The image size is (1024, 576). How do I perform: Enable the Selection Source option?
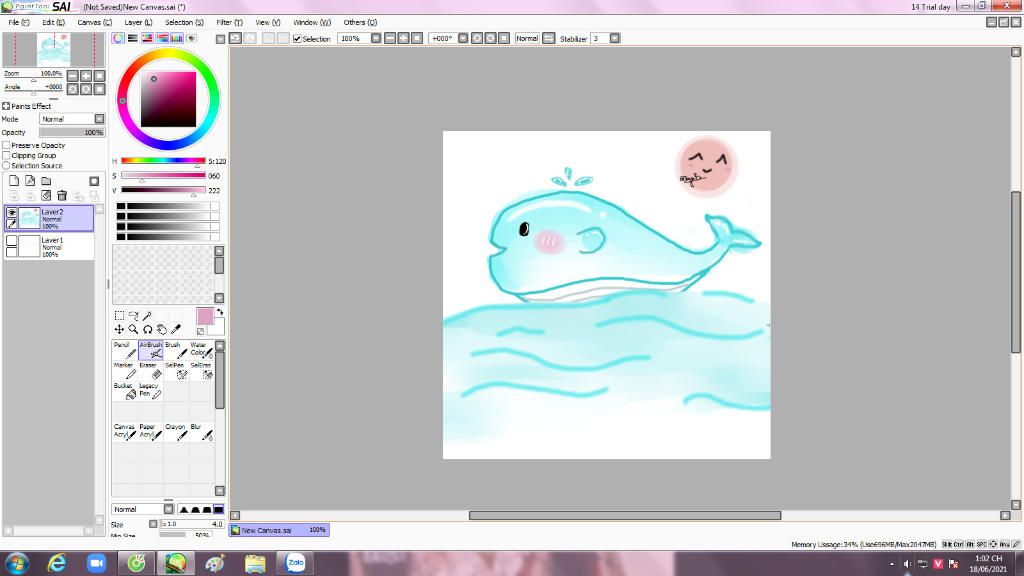[7, 166]
